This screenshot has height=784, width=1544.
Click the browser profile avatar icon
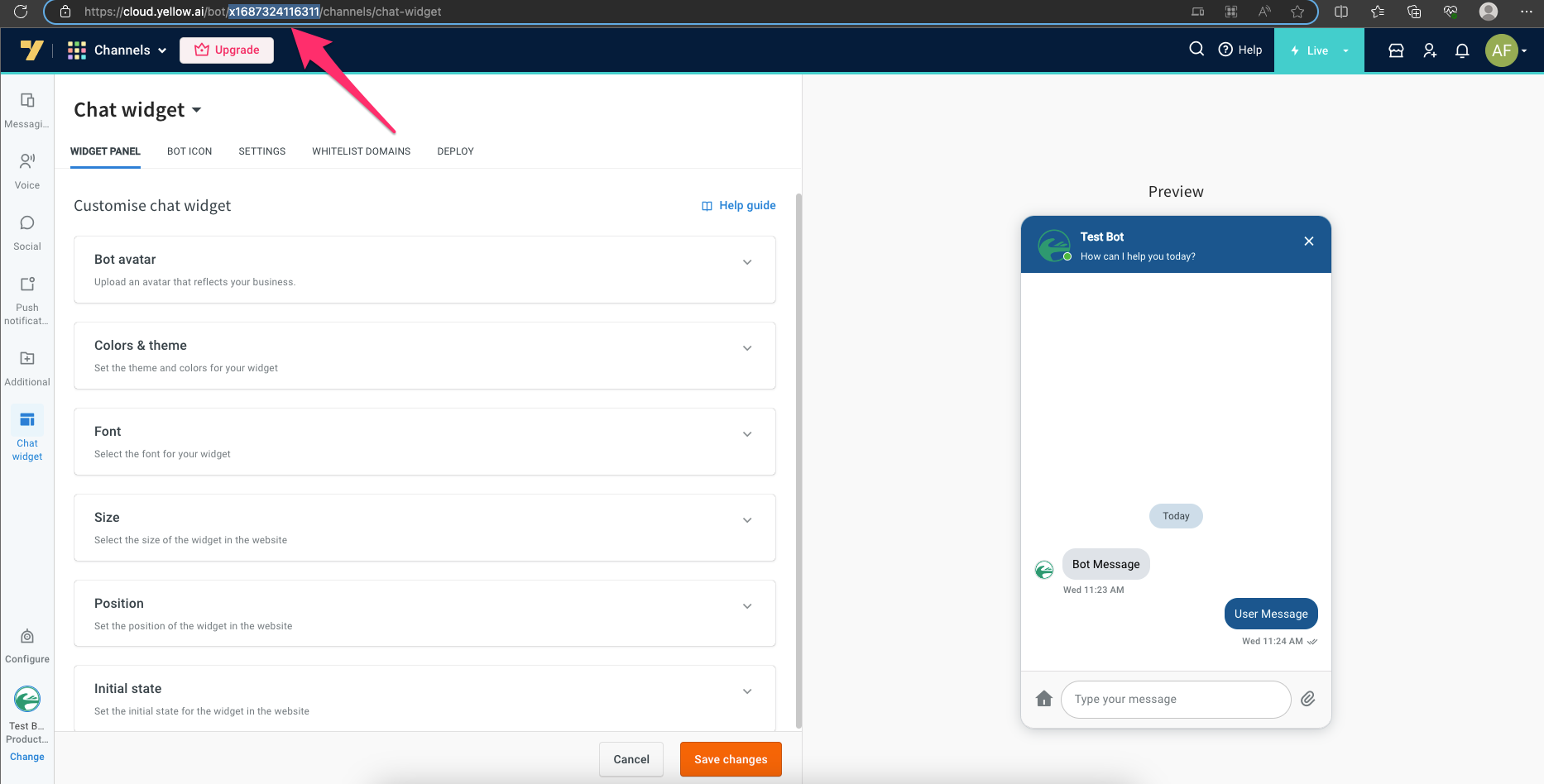click(x=1489, y=12)
